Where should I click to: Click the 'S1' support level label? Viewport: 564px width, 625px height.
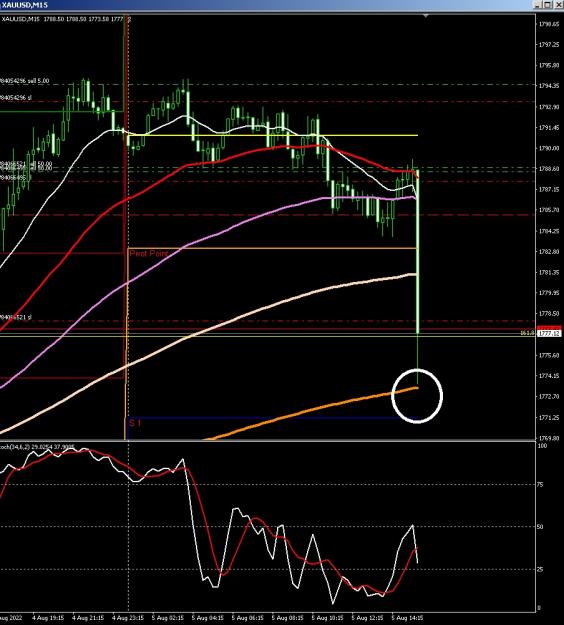[x=135, y=423]
